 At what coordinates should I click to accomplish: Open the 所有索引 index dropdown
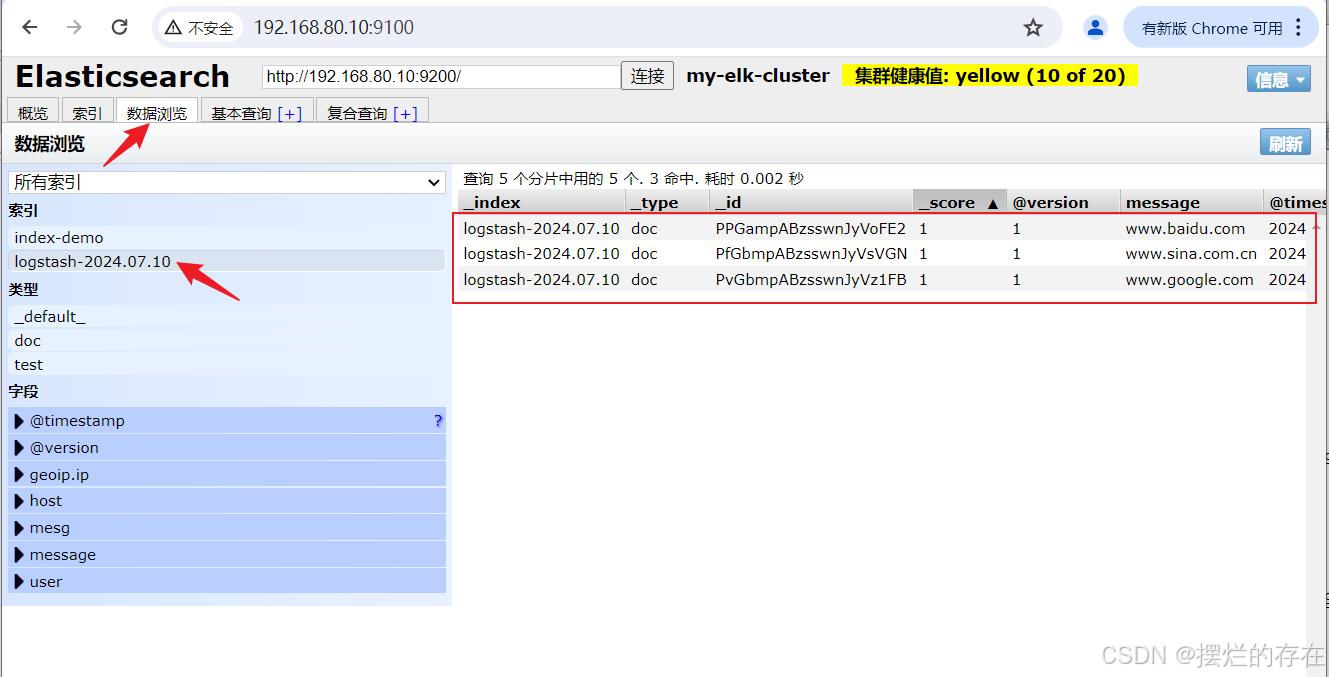[227, 183]
